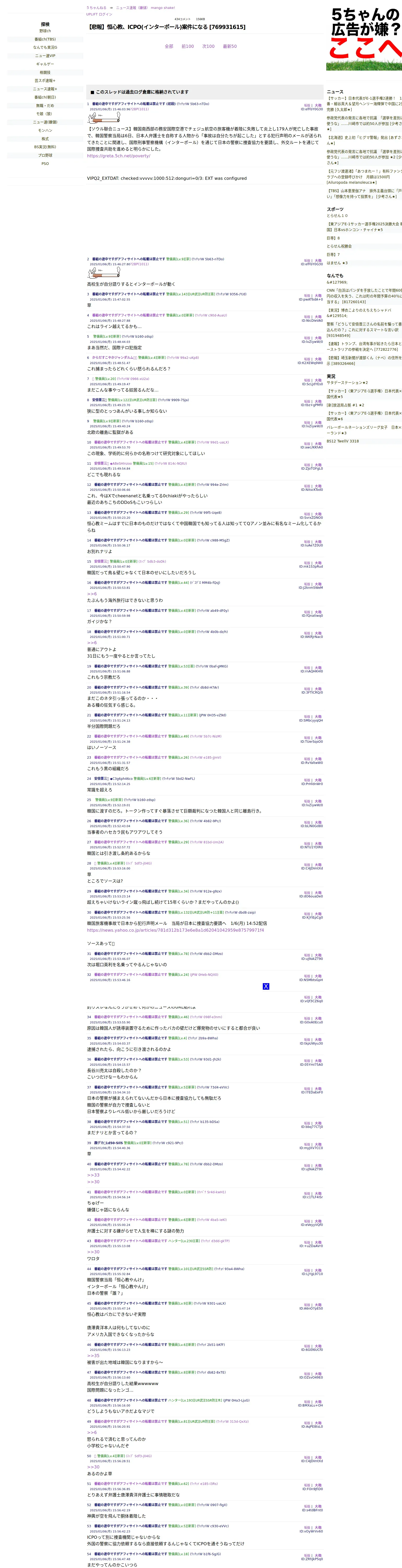Click 大砲 on post ID:K2XEWq9W0
The width and height of the screenshot is (402, 1568).
coord(318,359)
